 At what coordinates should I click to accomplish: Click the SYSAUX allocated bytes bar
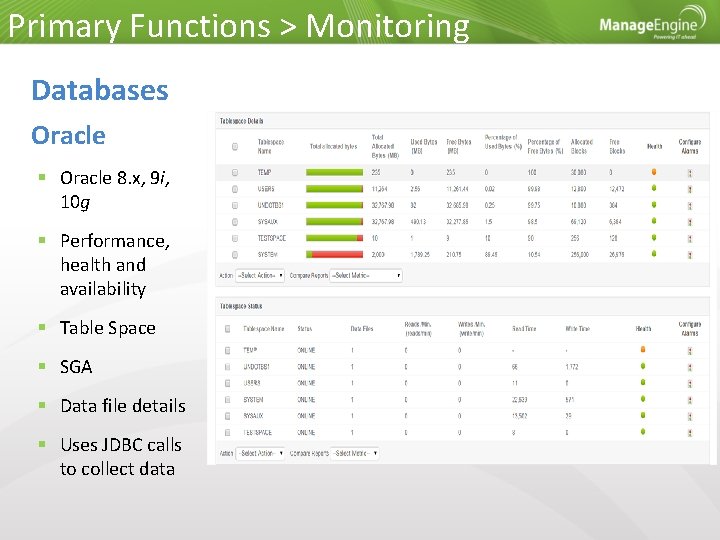[x=335, y=222]
